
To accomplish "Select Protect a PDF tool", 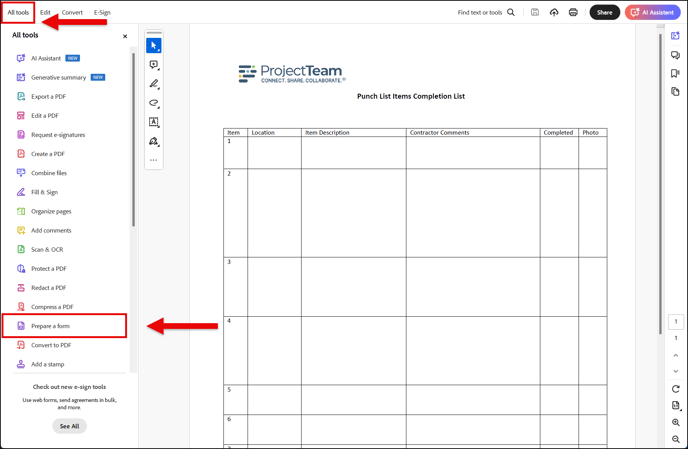I will [x=42, y=268].
